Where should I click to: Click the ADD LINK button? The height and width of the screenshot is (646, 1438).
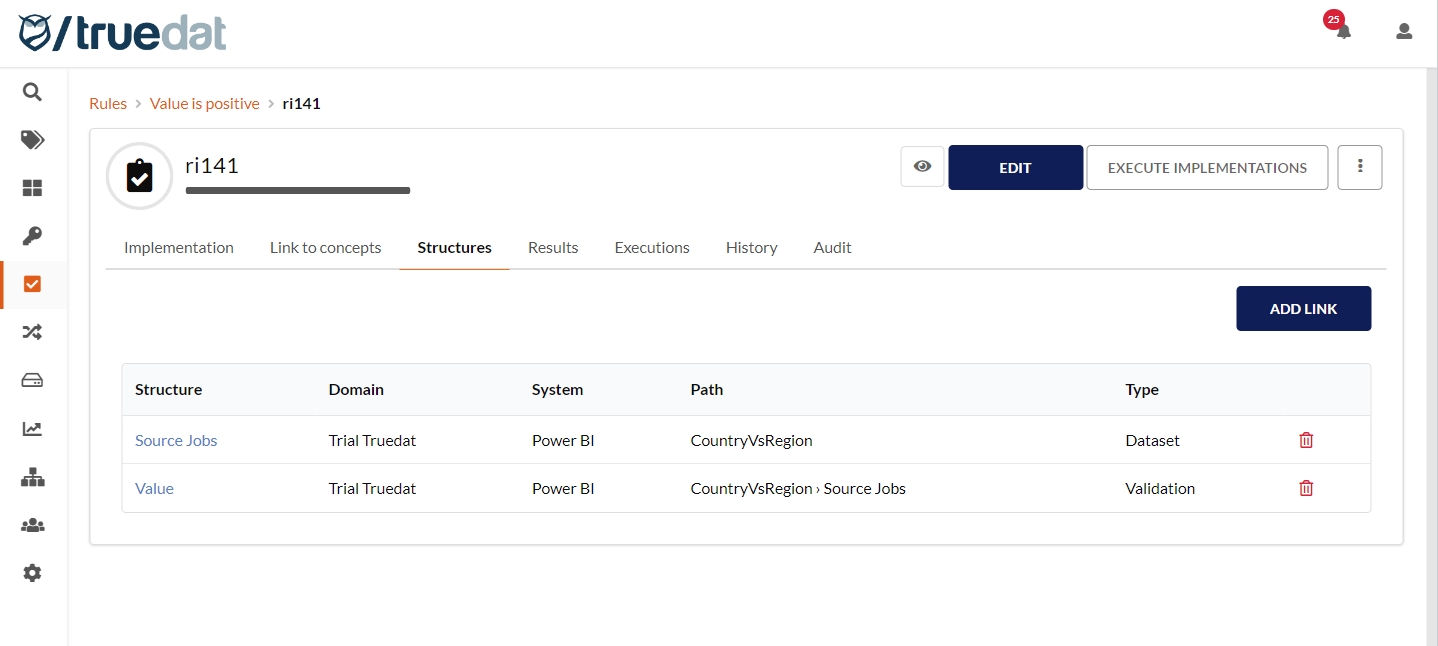(1303, 309)
